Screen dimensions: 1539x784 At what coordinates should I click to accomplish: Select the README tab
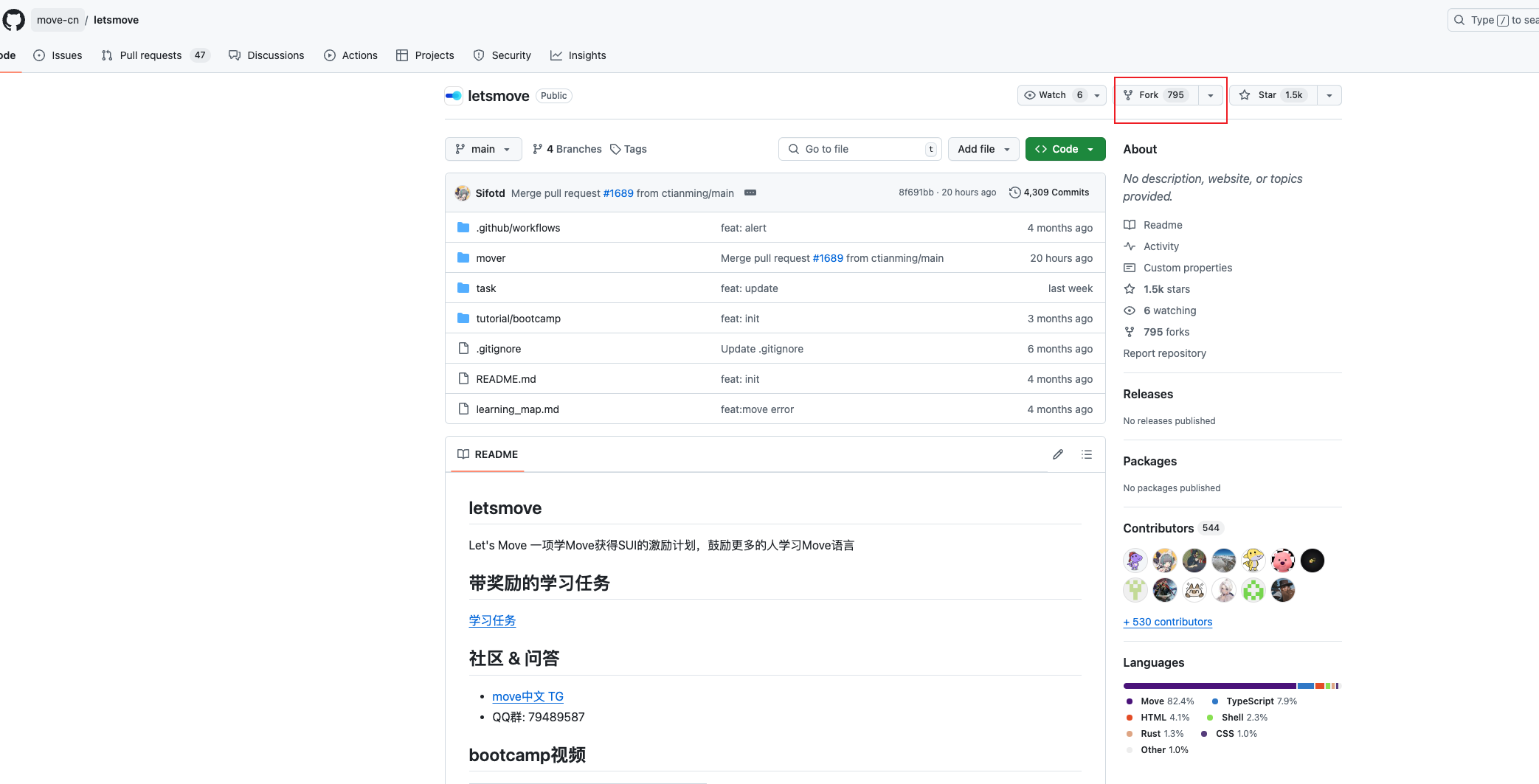tap(488, 454)
